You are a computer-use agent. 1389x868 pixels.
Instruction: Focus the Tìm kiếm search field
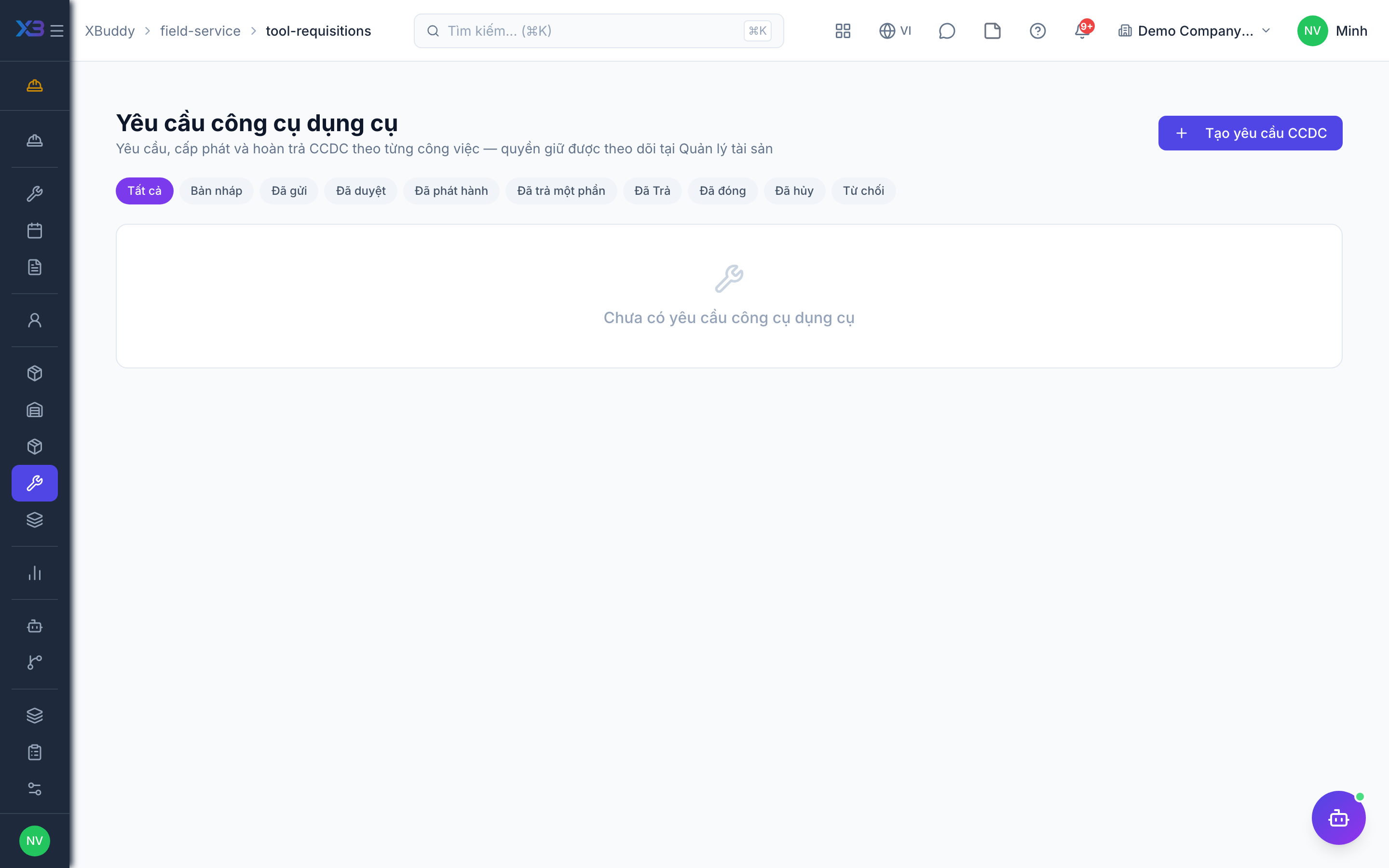point(599,30)
